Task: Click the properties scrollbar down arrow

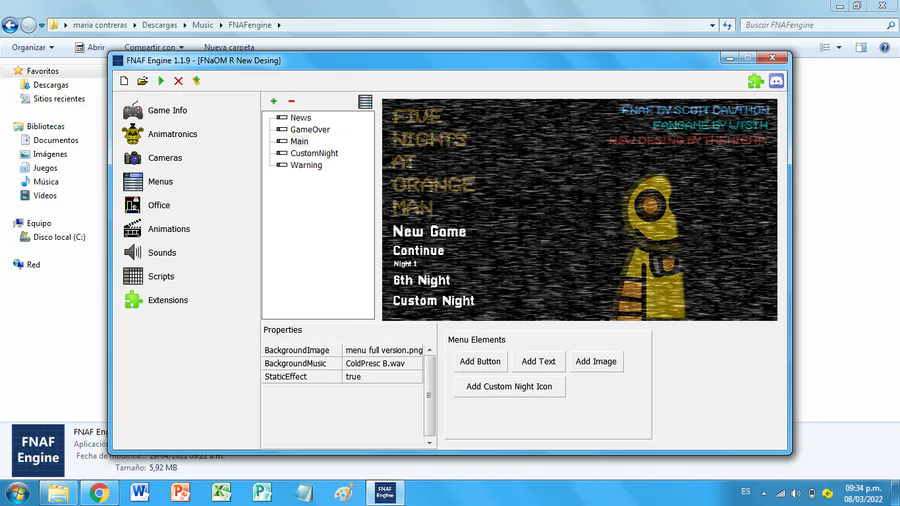Action: pyautogui.click(x=429, y=443)
